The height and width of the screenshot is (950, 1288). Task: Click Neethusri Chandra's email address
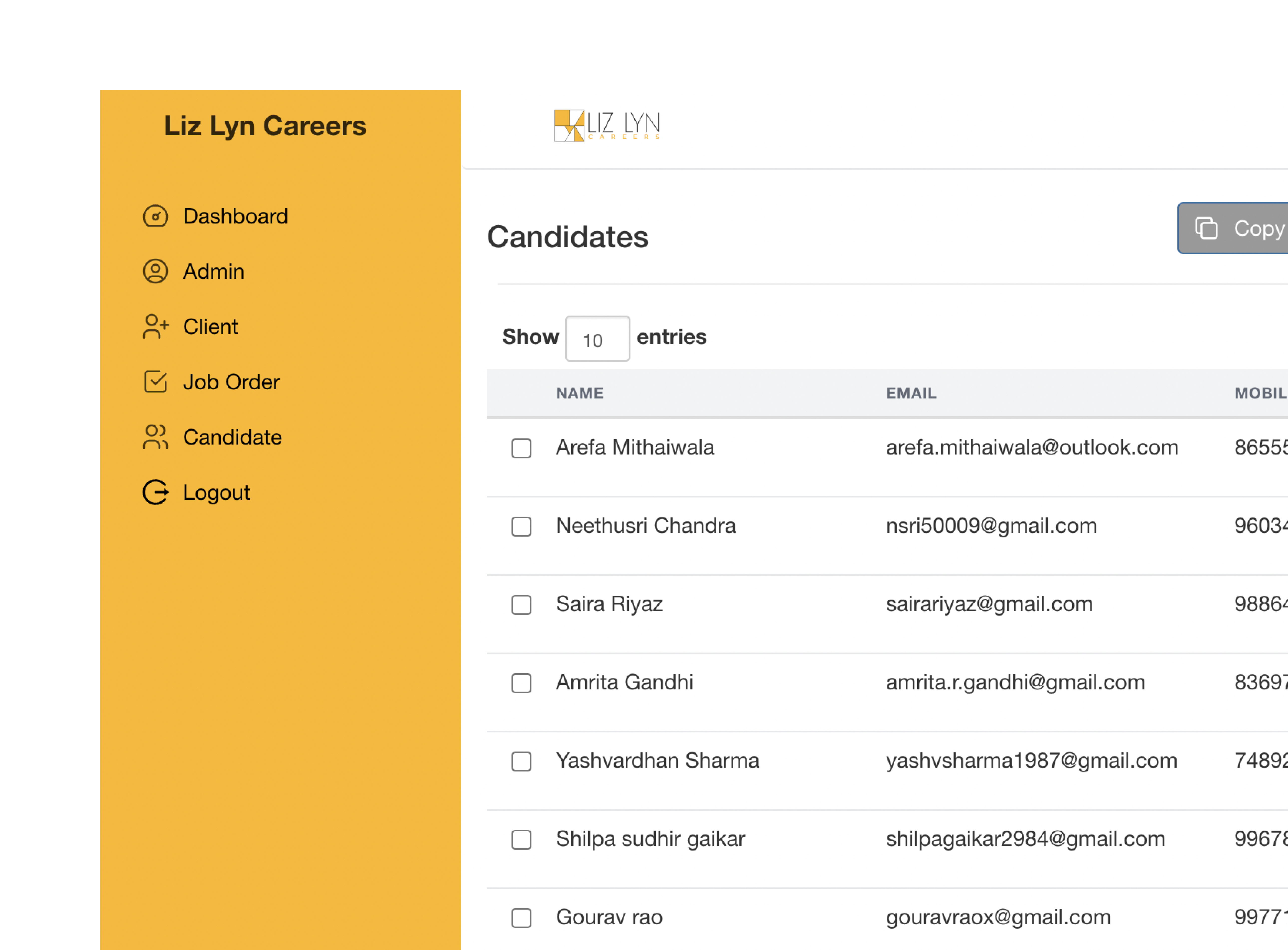pyautogui.click(x=991, y=526)
